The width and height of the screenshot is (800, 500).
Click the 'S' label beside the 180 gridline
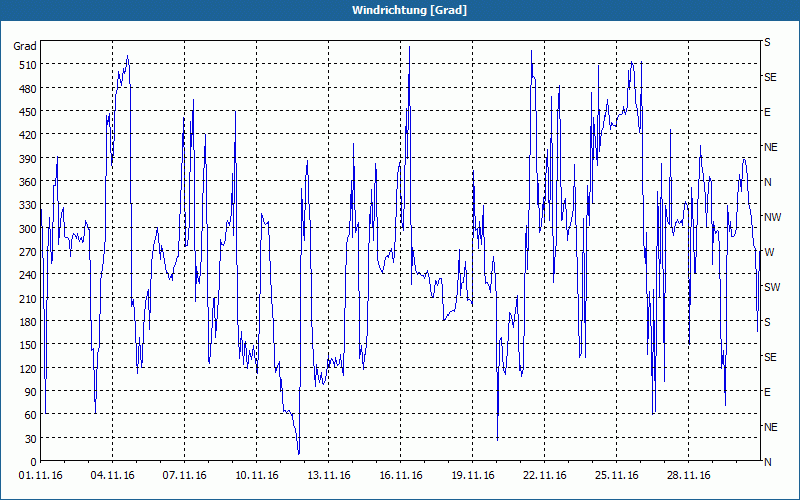767,322
